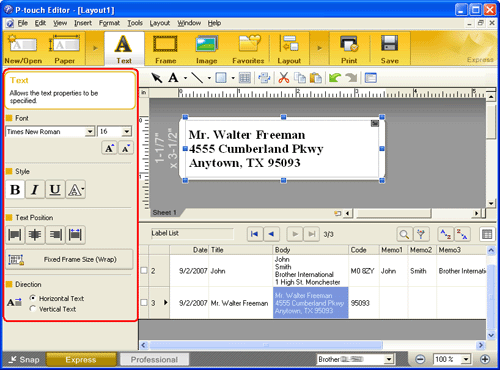Open the line tool dropdown arrow

tap(209, 78)
